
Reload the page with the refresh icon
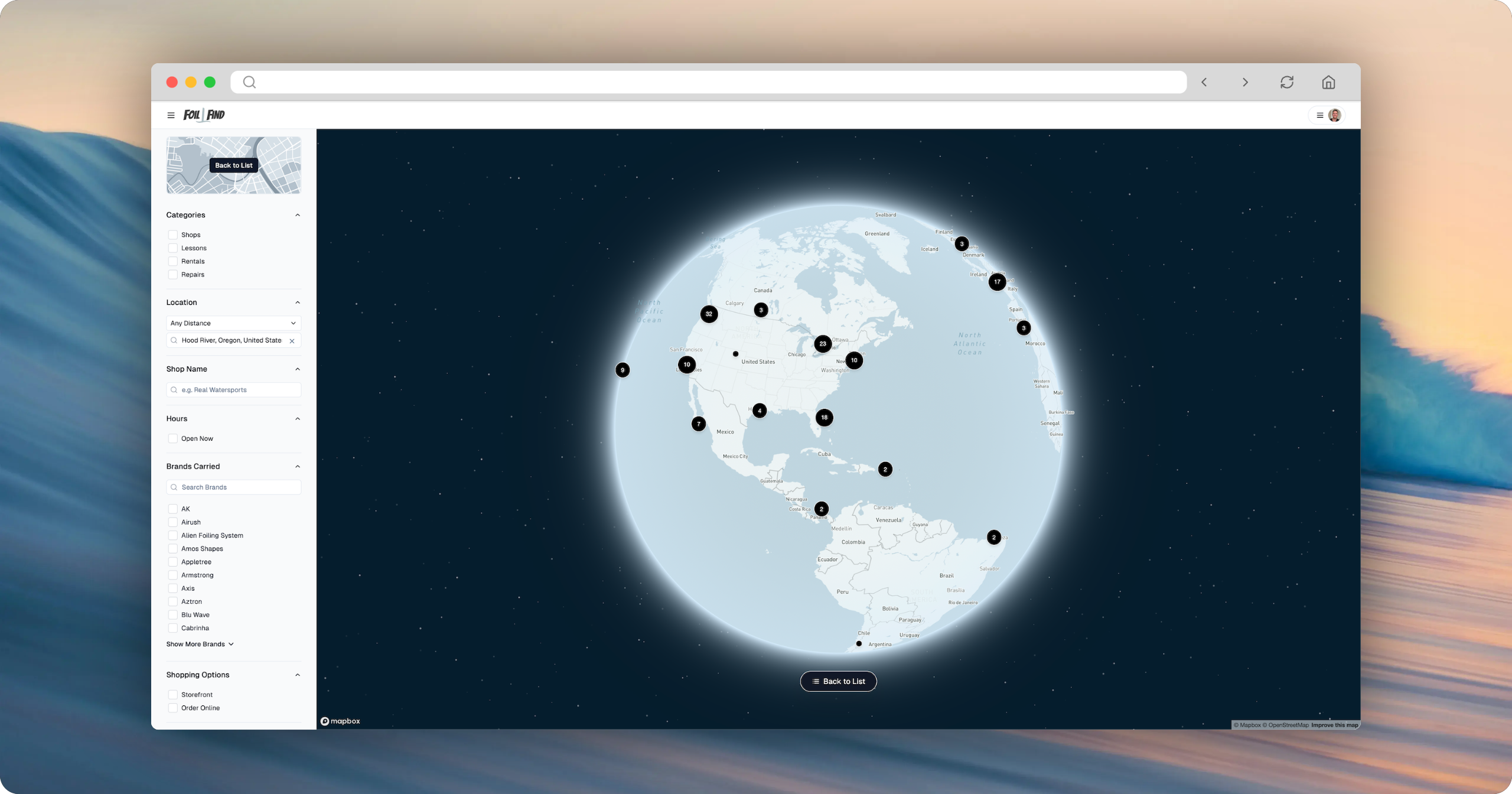tap(1287, 82)
